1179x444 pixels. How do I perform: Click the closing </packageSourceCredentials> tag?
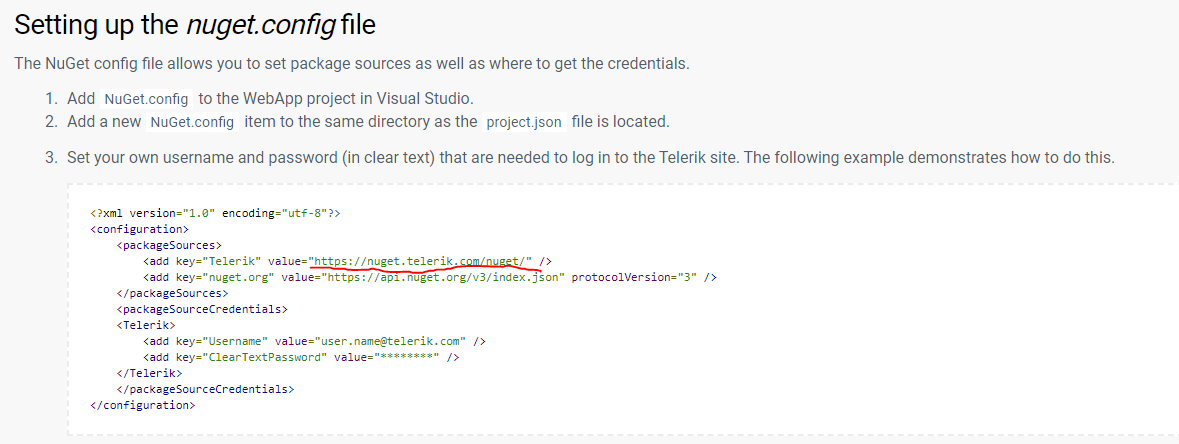point(205,388)
